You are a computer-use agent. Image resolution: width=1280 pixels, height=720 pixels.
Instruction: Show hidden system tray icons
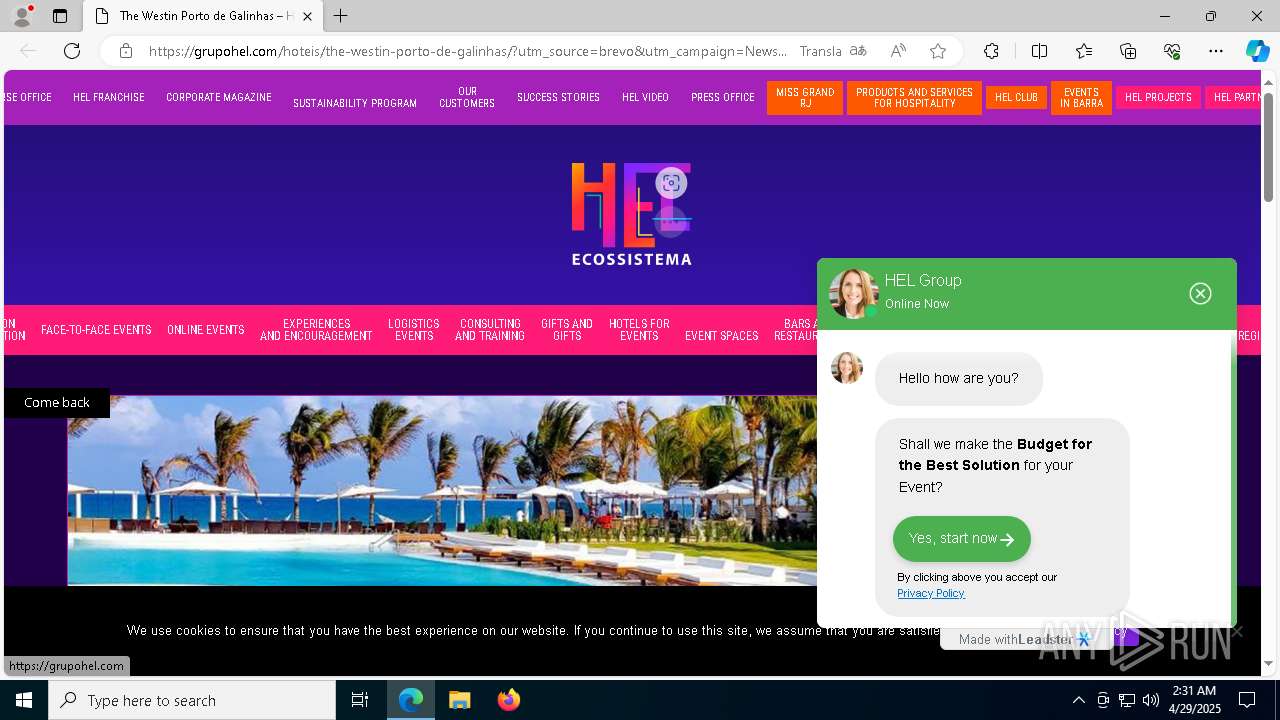[1078, 700]
